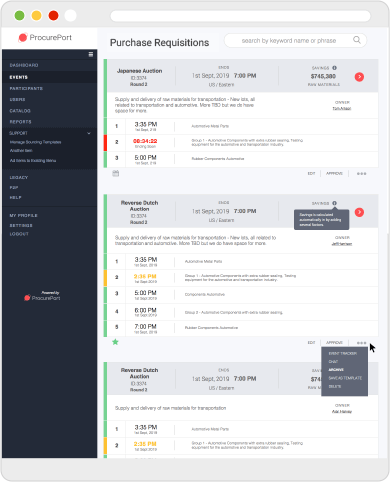The width and height of the screenshot is (390, 482).
Task: Choose Archive from context menu
Action: coord(336,370)
